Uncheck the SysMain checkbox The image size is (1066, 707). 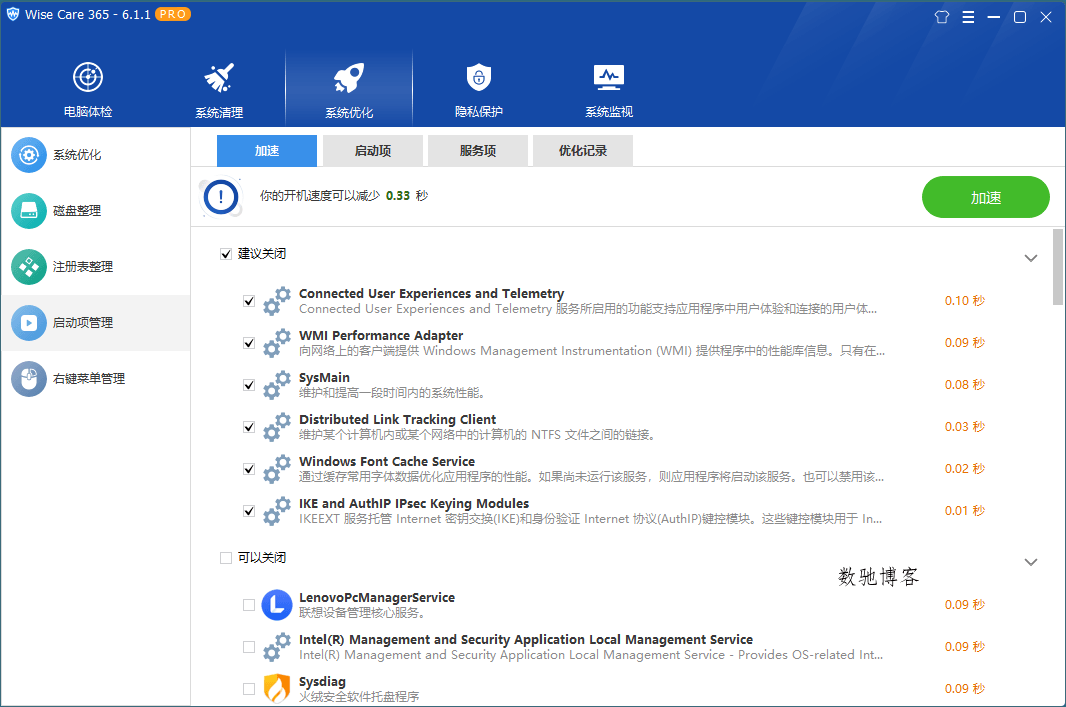click(x=249, y=385)
